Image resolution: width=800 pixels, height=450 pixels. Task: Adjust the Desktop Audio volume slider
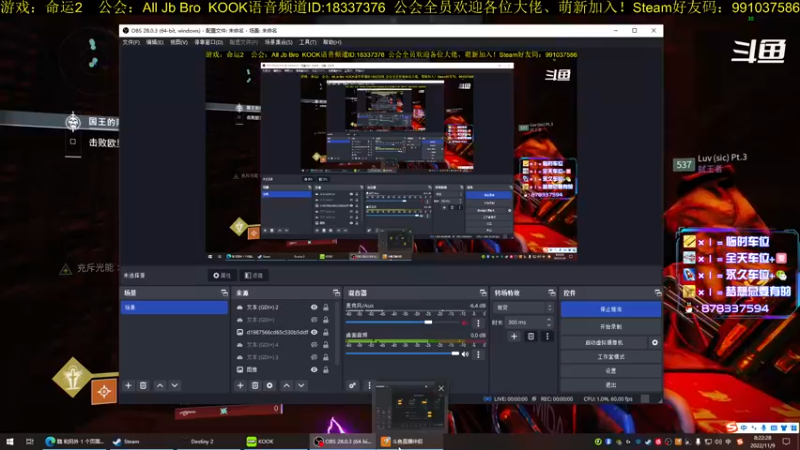[455, 354]
